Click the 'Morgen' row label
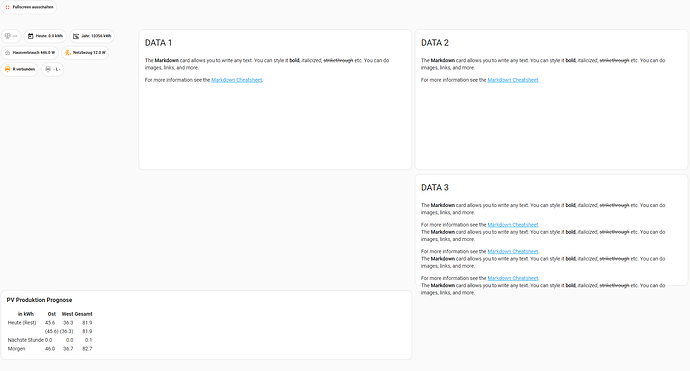 coord(16,349)
